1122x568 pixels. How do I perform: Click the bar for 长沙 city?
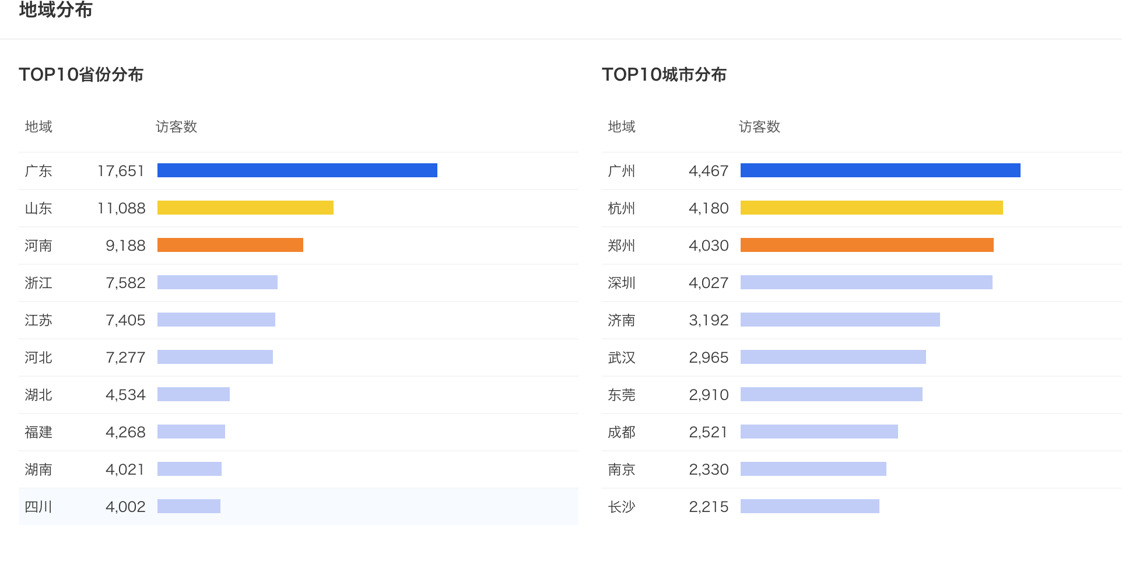(x=810, y=506)
